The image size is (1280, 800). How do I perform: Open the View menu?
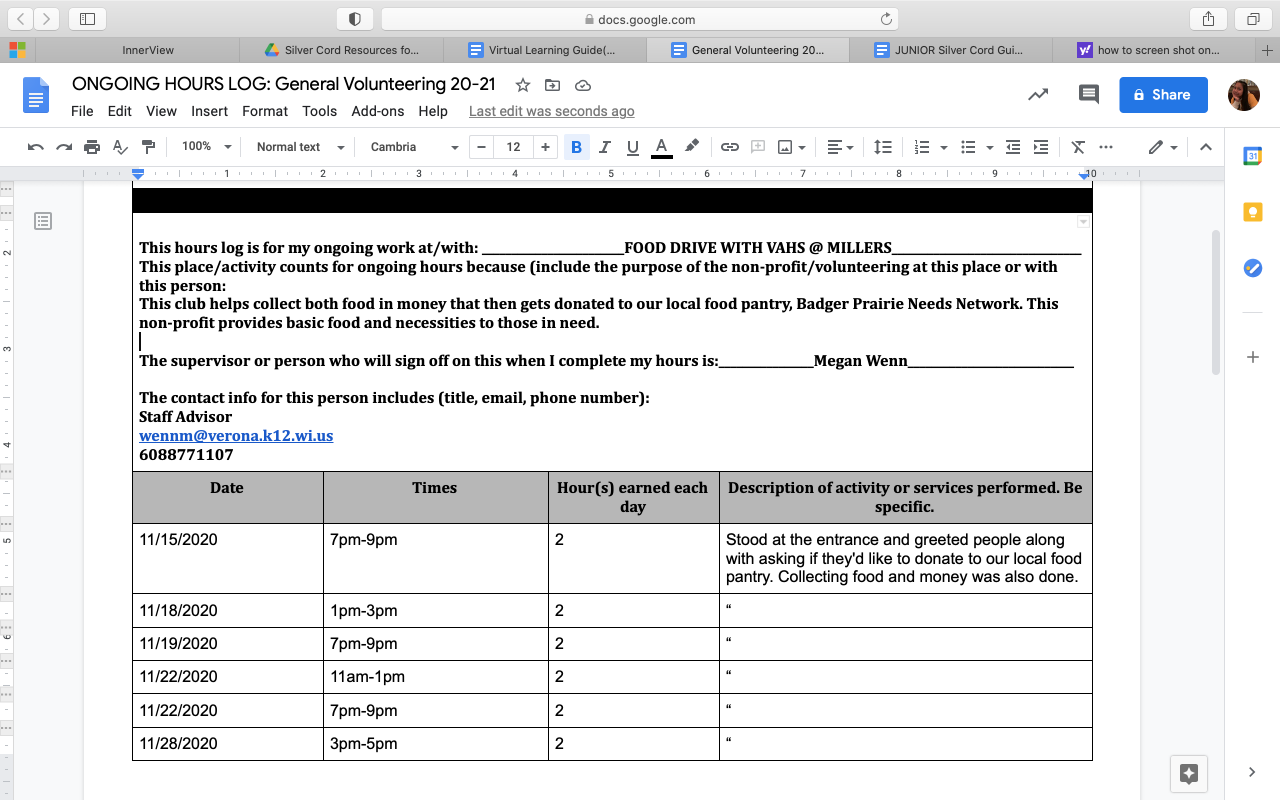tap(161, 111)
